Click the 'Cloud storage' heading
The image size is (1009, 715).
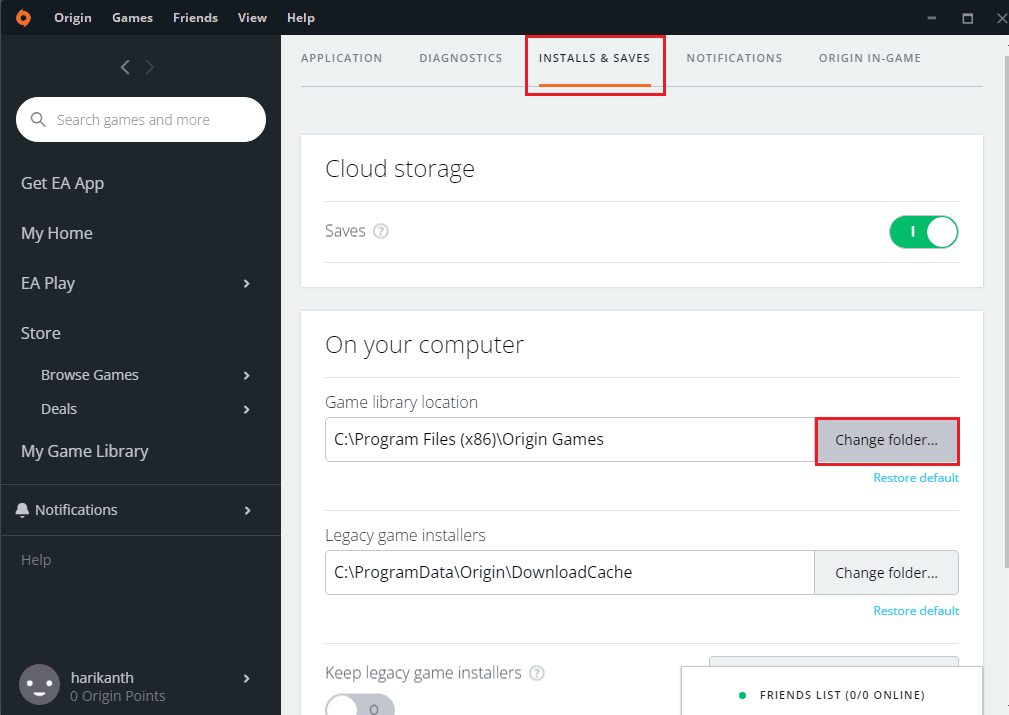(400, 169)
